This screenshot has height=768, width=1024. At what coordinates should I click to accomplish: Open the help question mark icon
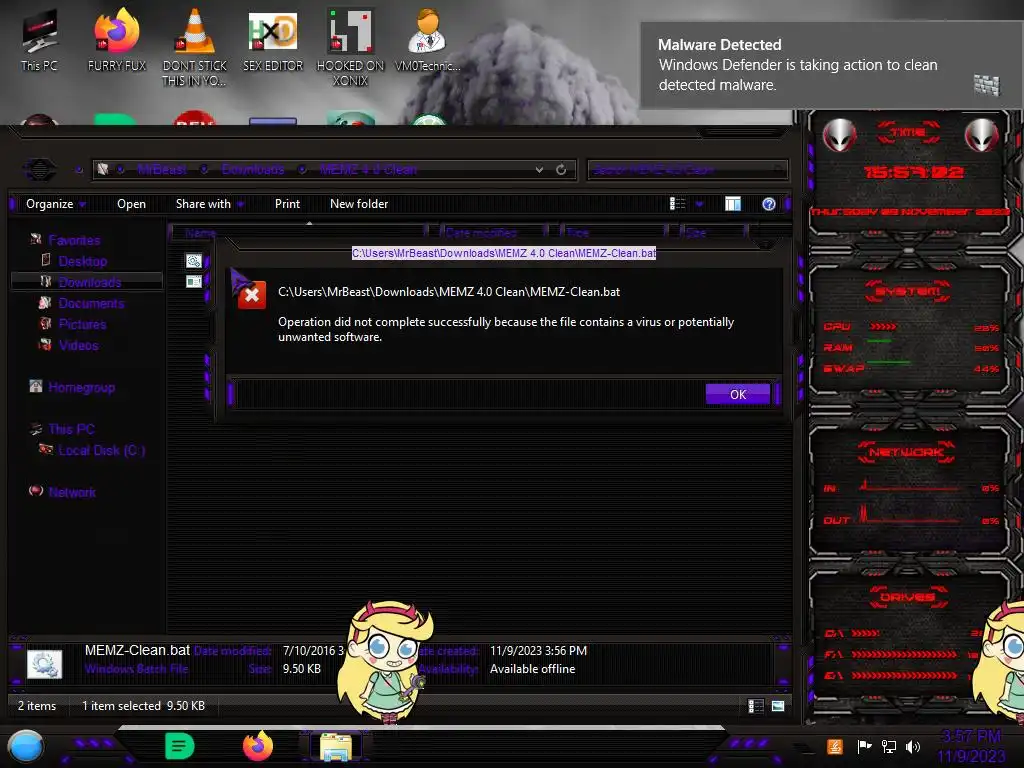(769, 204)
